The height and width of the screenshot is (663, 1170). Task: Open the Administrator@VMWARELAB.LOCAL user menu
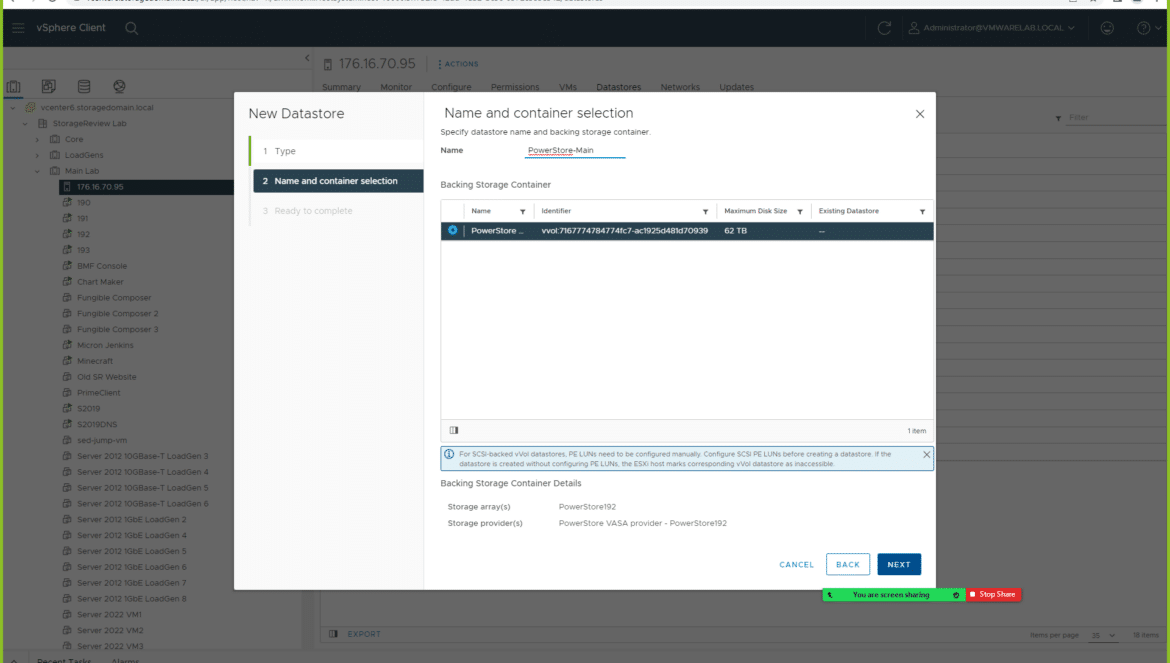992,28
